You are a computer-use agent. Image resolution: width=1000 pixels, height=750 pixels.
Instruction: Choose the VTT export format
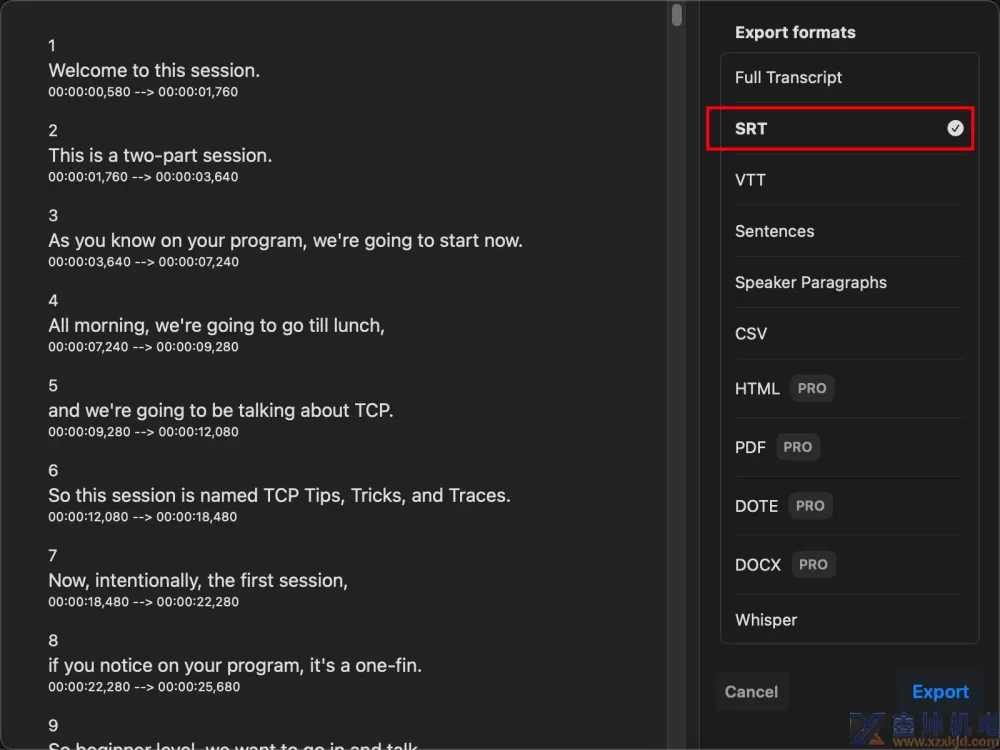tap(849, 180)
